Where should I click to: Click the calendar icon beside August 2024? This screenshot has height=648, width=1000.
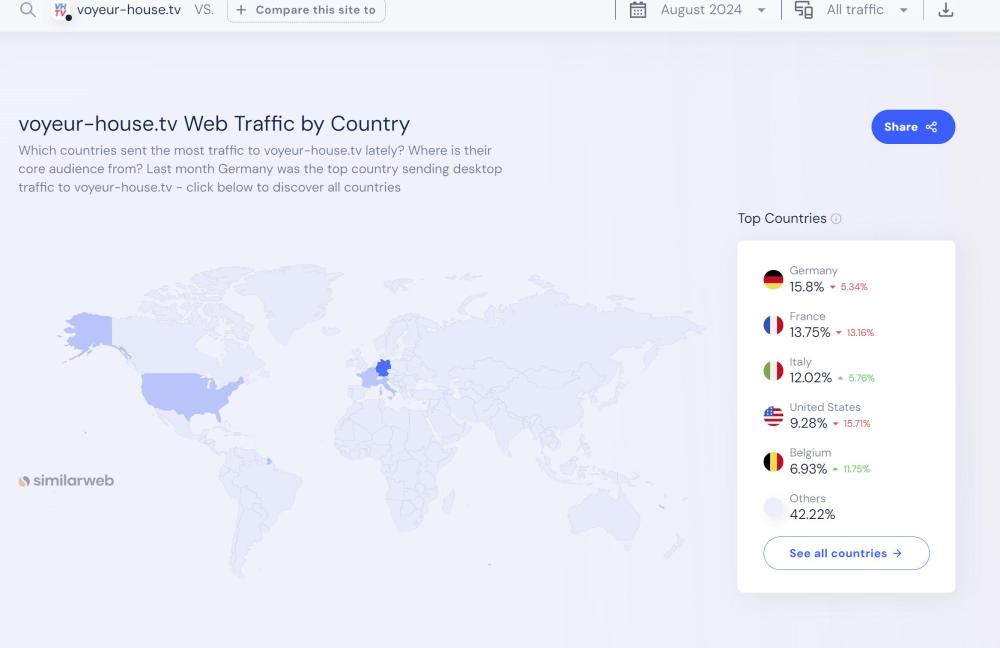tap(638, 10)
